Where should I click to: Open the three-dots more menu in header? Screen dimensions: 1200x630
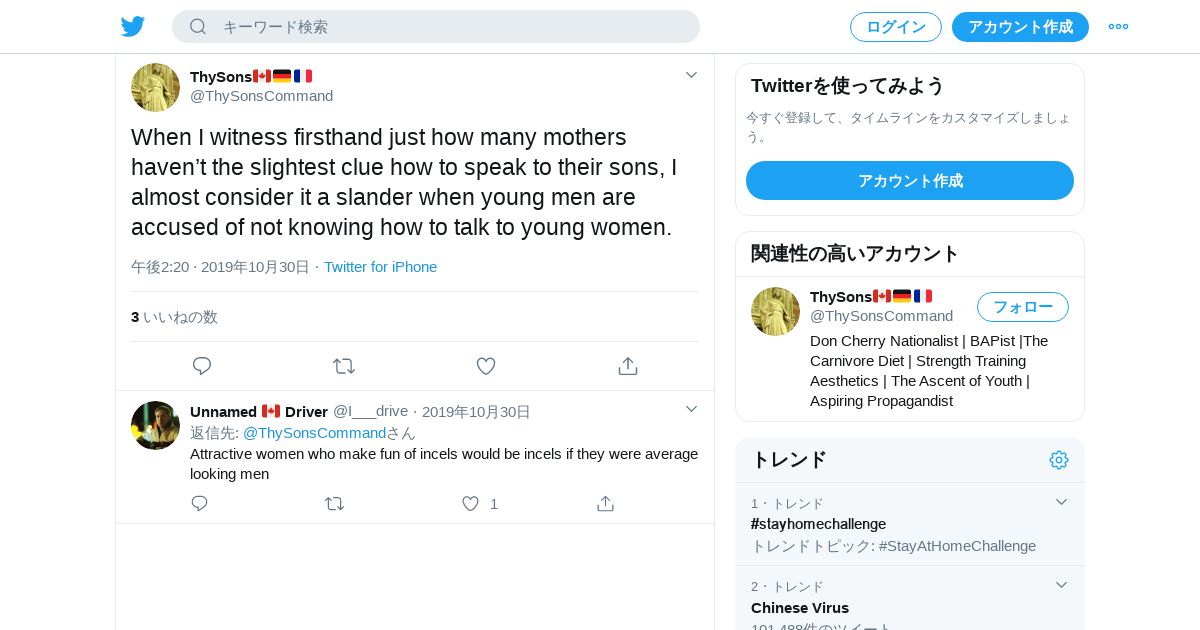1118,27
